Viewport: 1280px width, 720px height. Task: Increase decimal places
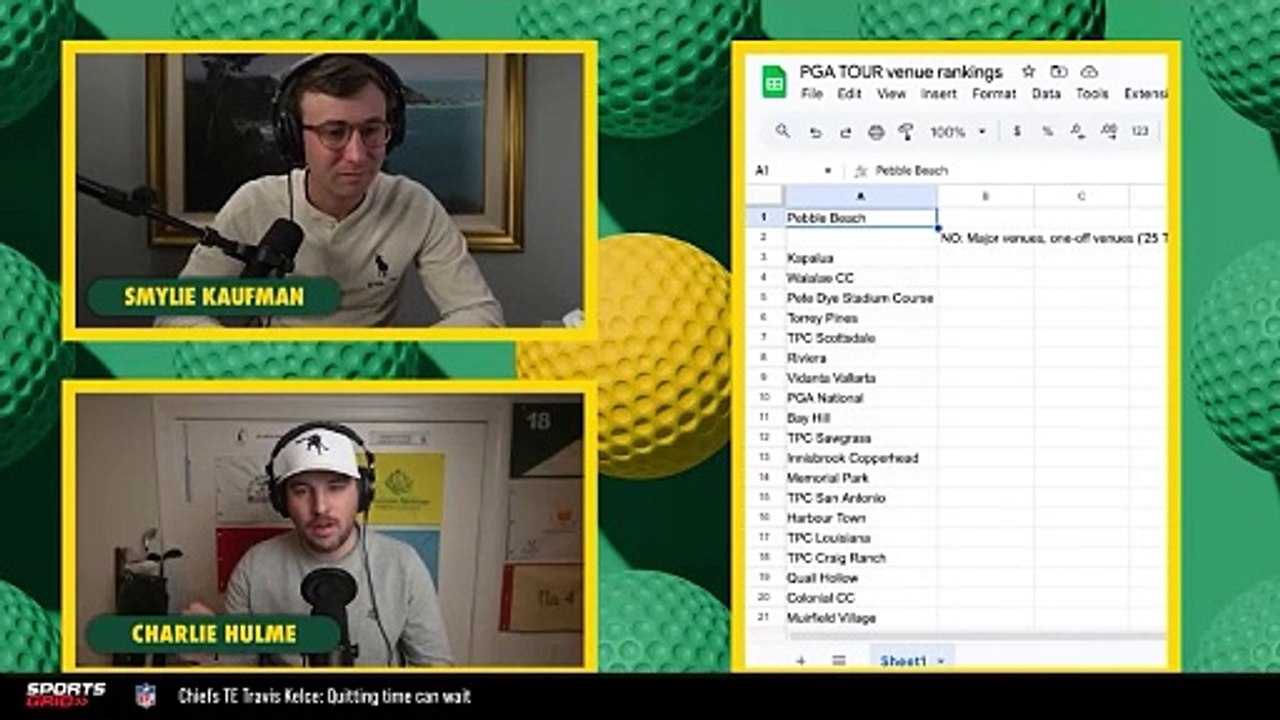tap(1108, 132)
